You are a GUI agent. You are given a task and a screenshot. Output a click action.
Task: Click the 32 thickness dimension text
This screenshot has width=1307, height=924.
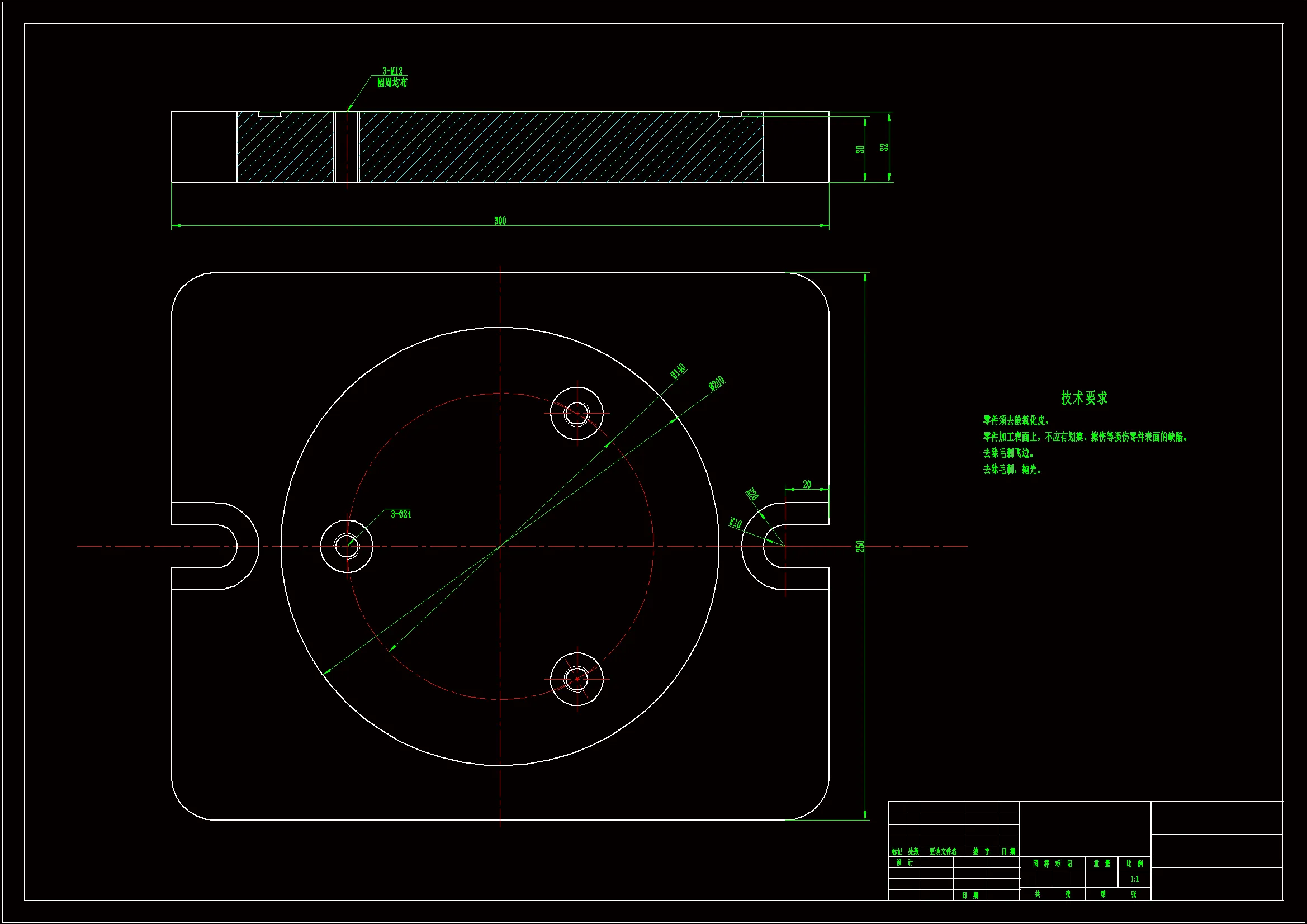tap(884, 147)
